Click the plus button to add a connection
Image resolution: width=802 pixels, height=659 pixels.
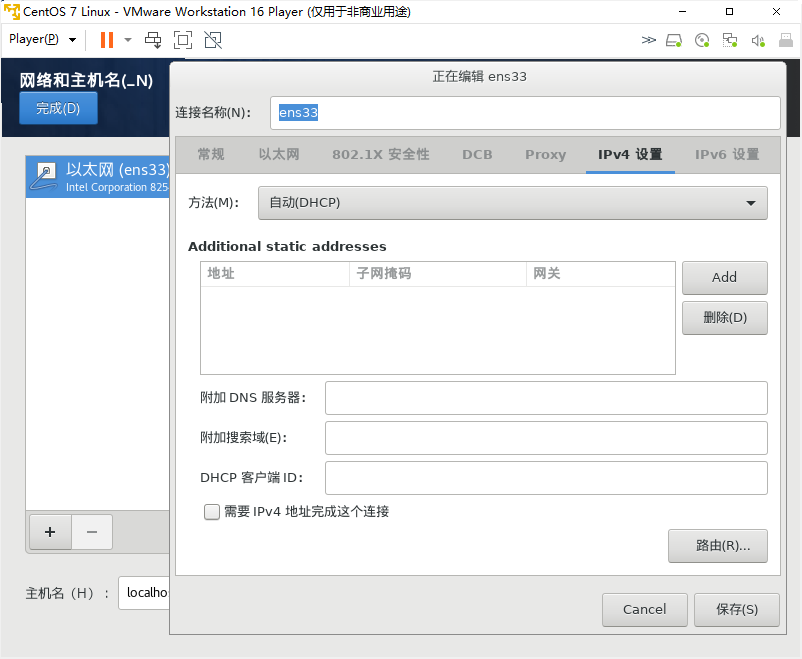(x=50, y=532)
